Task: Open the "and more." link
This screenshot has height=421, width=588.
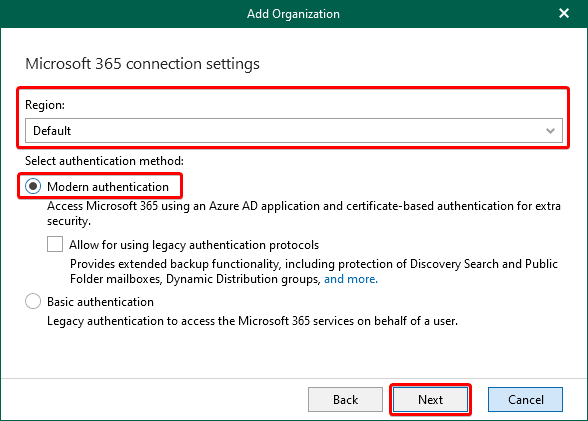Action: pos(351,279)
